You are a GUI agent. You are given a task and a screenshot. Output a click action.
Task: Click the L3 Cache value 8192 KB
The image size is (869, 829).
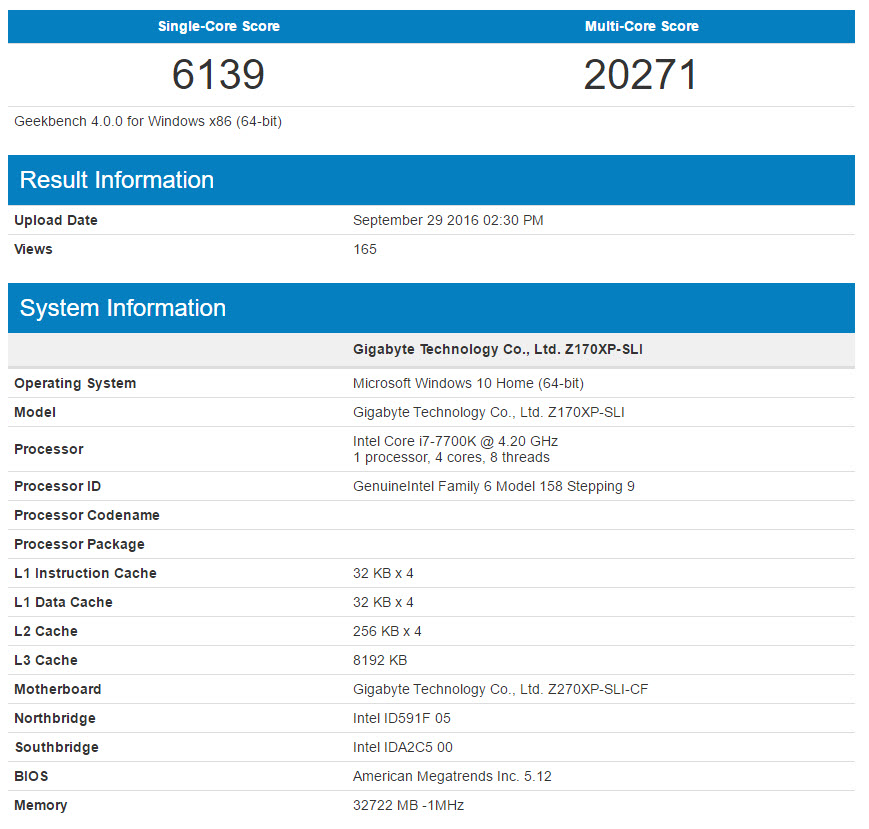point(380,661)
